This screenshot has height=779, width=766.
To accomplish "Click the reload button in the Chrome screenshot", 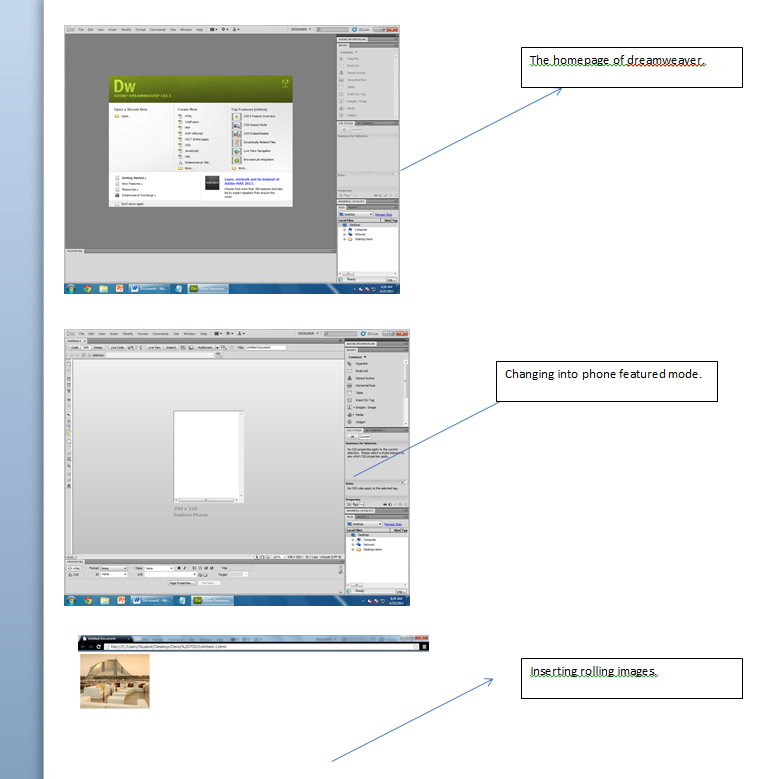I will pyautogui.click(x=98, y=647).
